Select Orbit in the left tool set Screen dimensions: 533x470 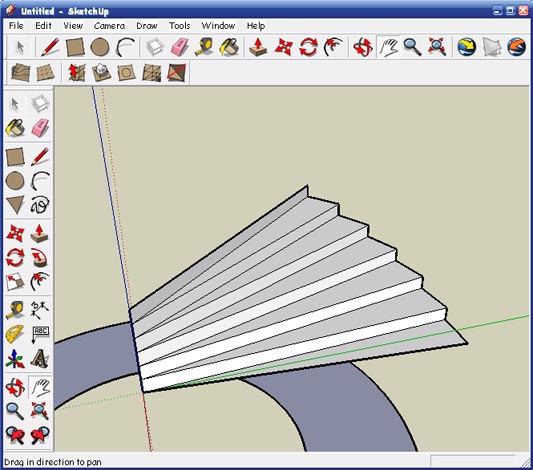coord(15,387)
